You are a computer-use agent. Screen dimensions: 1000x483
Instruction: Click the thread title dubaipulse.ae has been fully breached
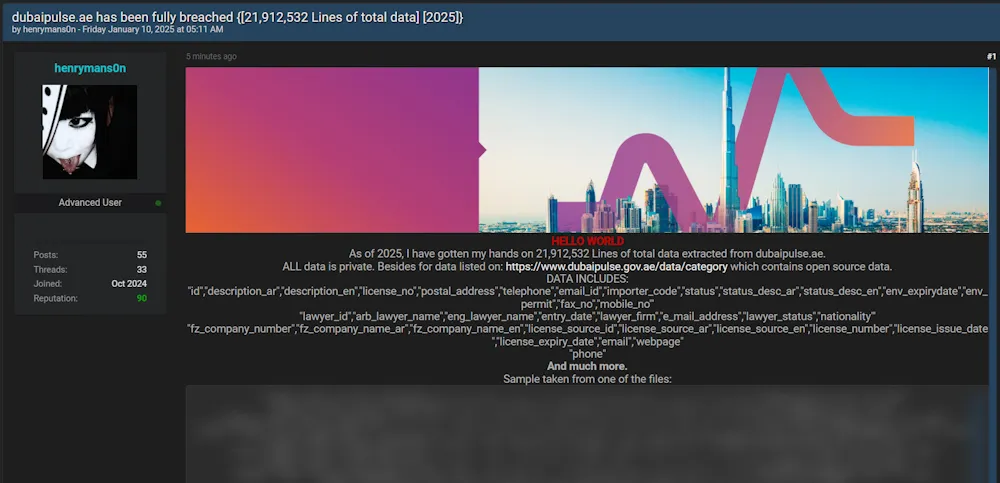tap(237, 17)
